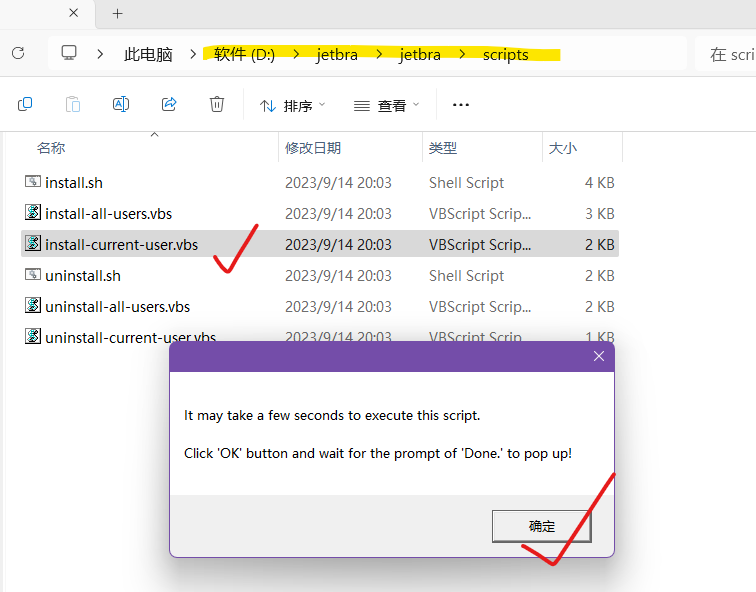Click the 确定 button in dialog

point(541,526)
